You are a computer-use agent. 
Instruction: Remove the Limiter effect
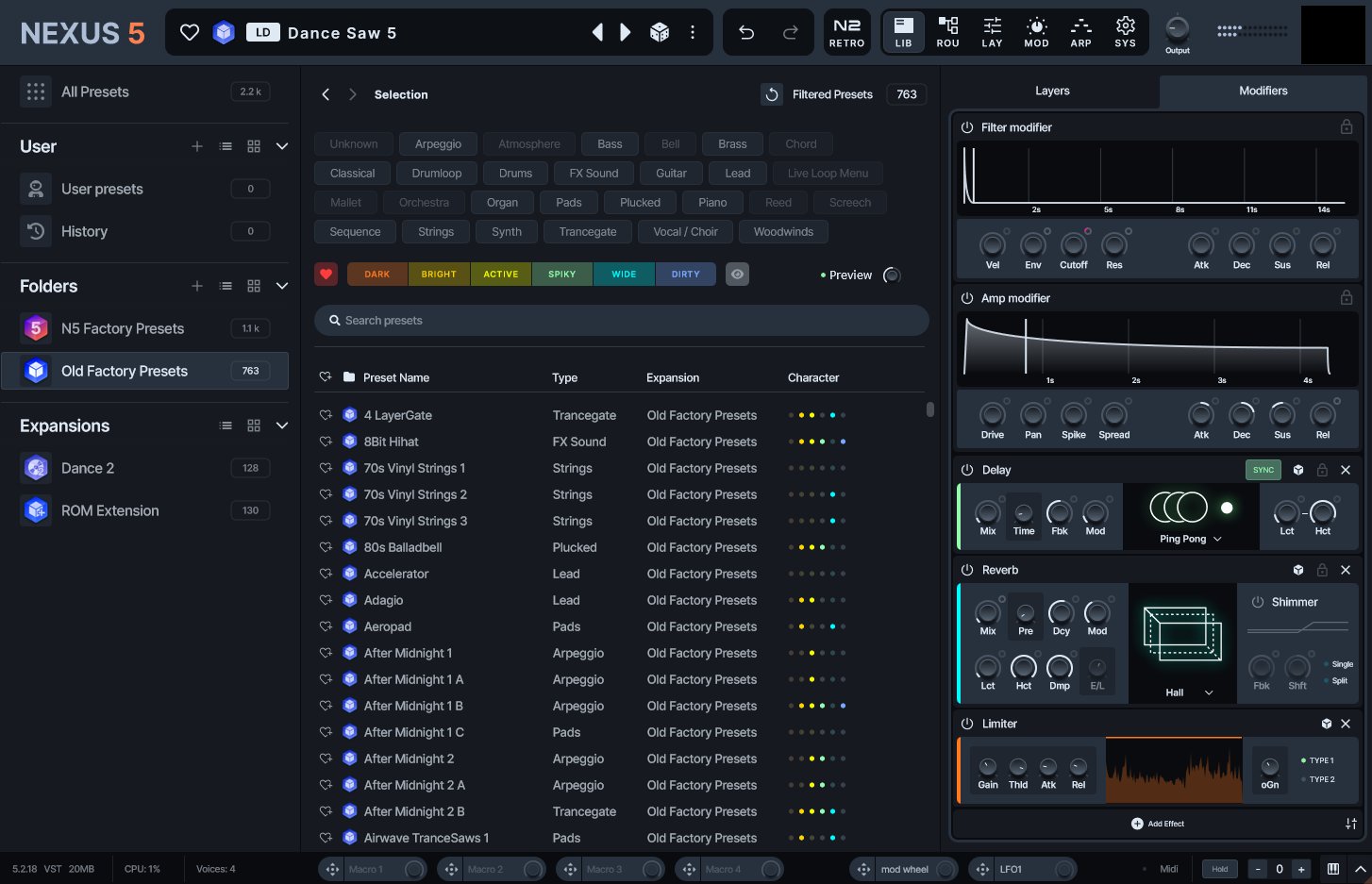click(x=1346, y=724)
